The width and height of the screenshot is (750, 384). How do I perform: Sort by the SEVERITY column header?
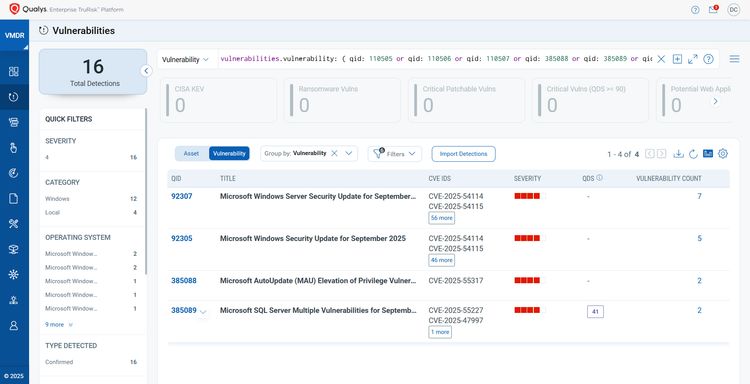pyautogui.click(x=527, y=178)
